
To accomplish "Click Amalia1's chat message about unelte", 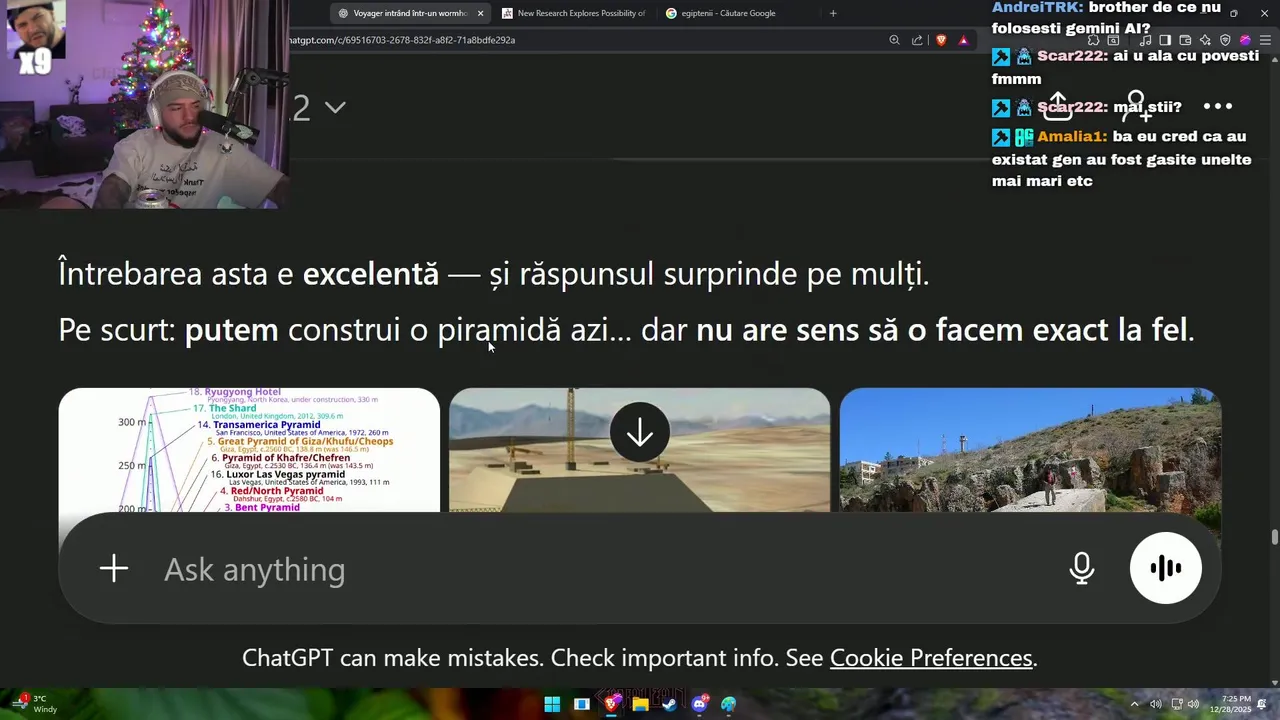I will pos(1122,159).
